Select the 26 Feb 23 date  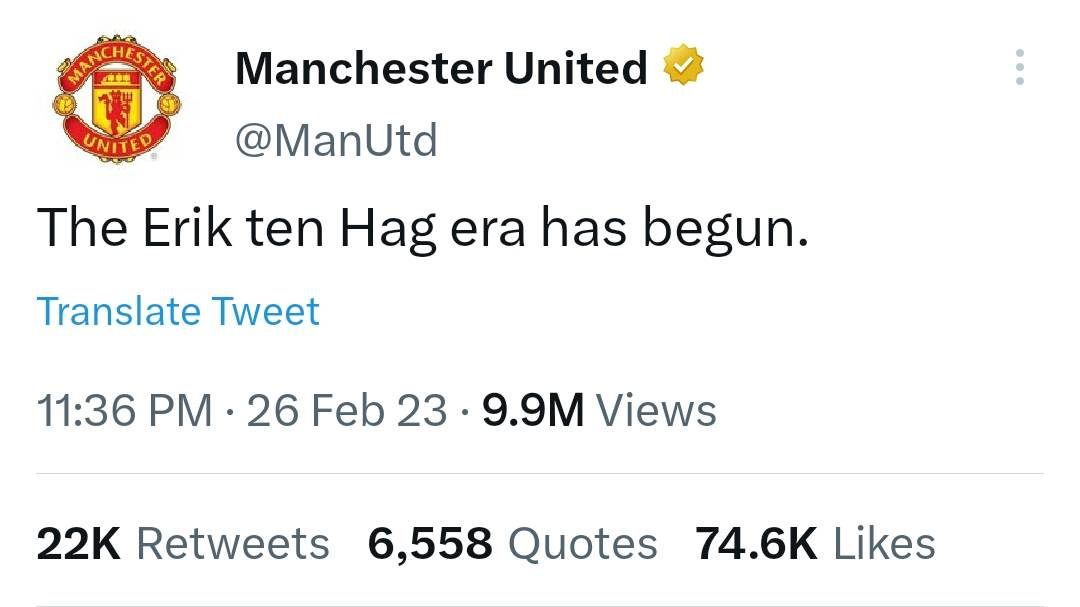click(x=346, y=411)
